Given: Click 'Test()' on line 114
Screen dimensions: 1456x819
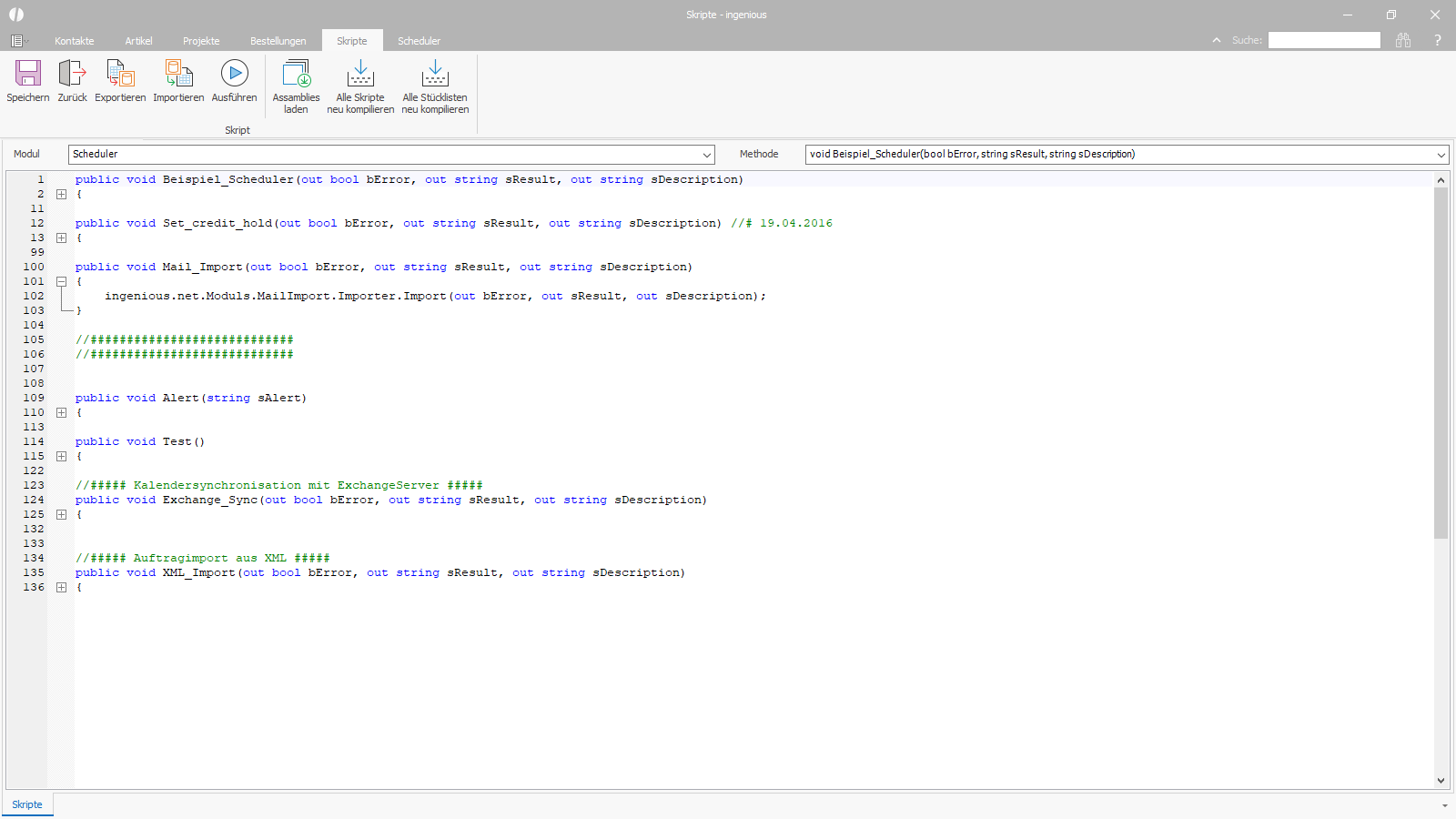Looking at the screenshot, I should [184, 441].
